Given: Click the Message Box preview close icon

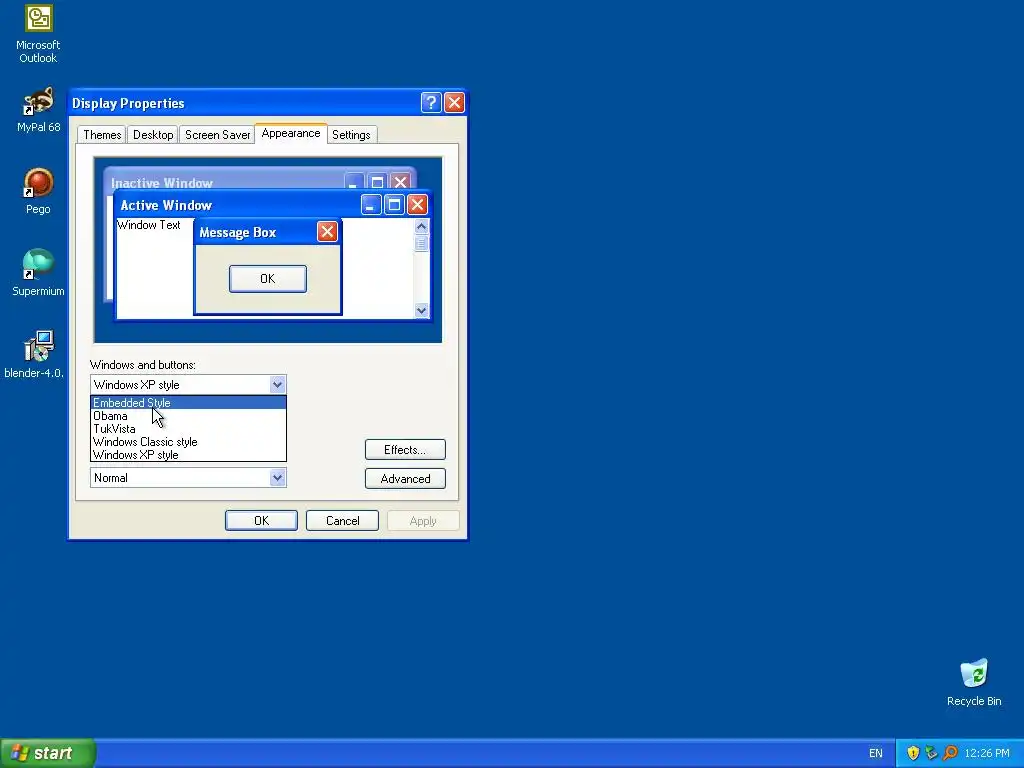Looking at the screenshot, I should [x=327, y=232].
